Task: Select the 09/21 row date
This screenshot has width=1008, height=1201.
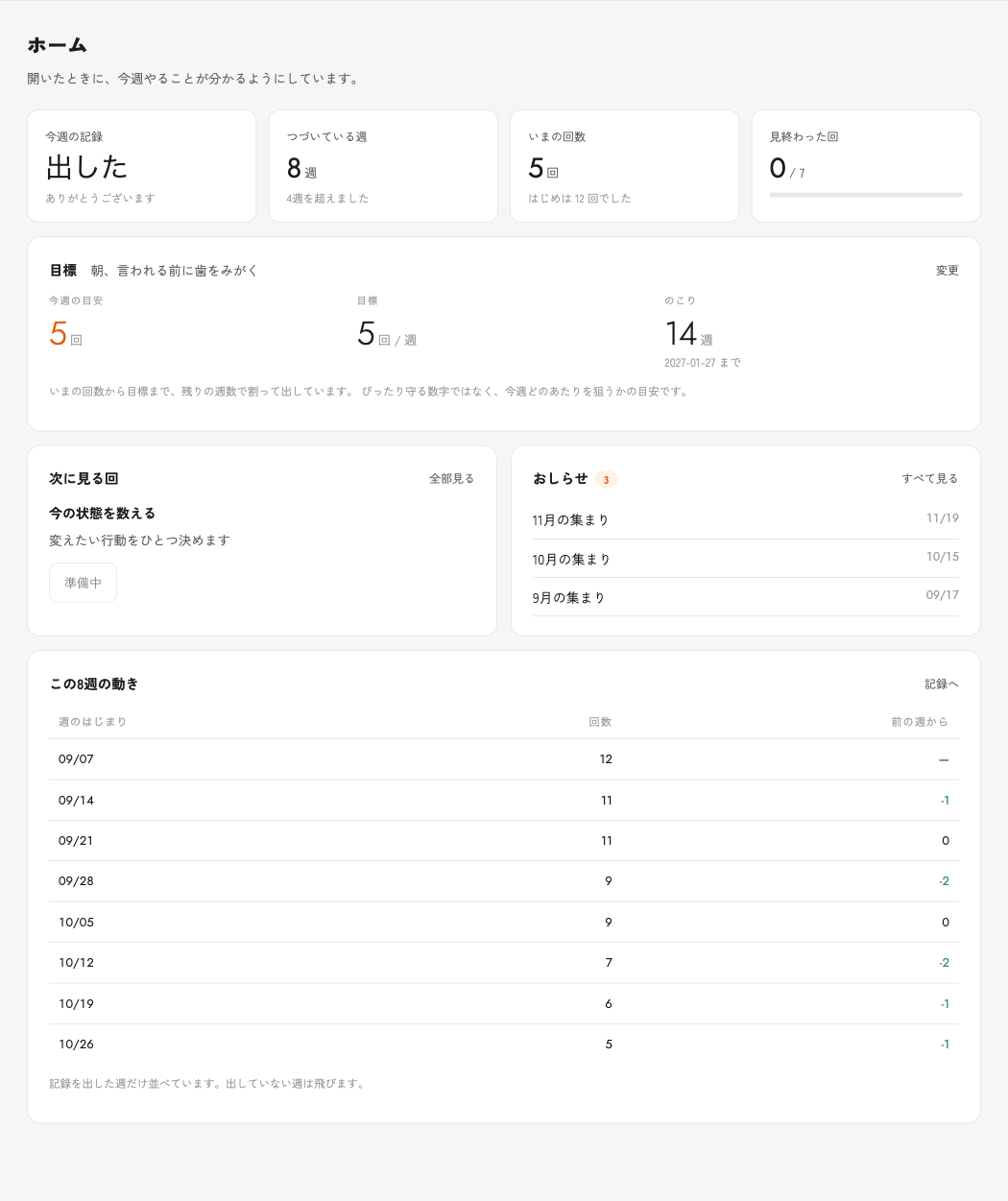Action: pos(76,841)
